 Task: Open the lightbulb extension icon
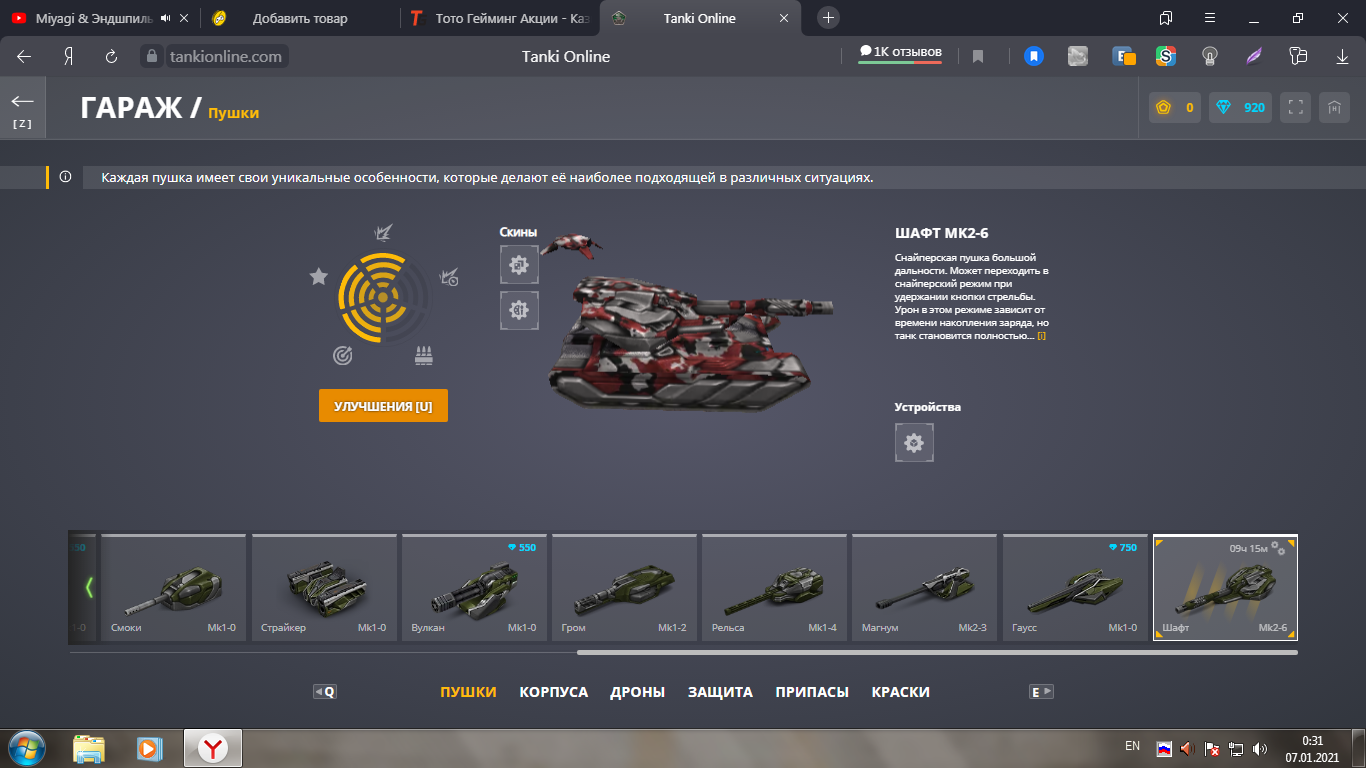pyautogui.click(x=1209, y=56)
